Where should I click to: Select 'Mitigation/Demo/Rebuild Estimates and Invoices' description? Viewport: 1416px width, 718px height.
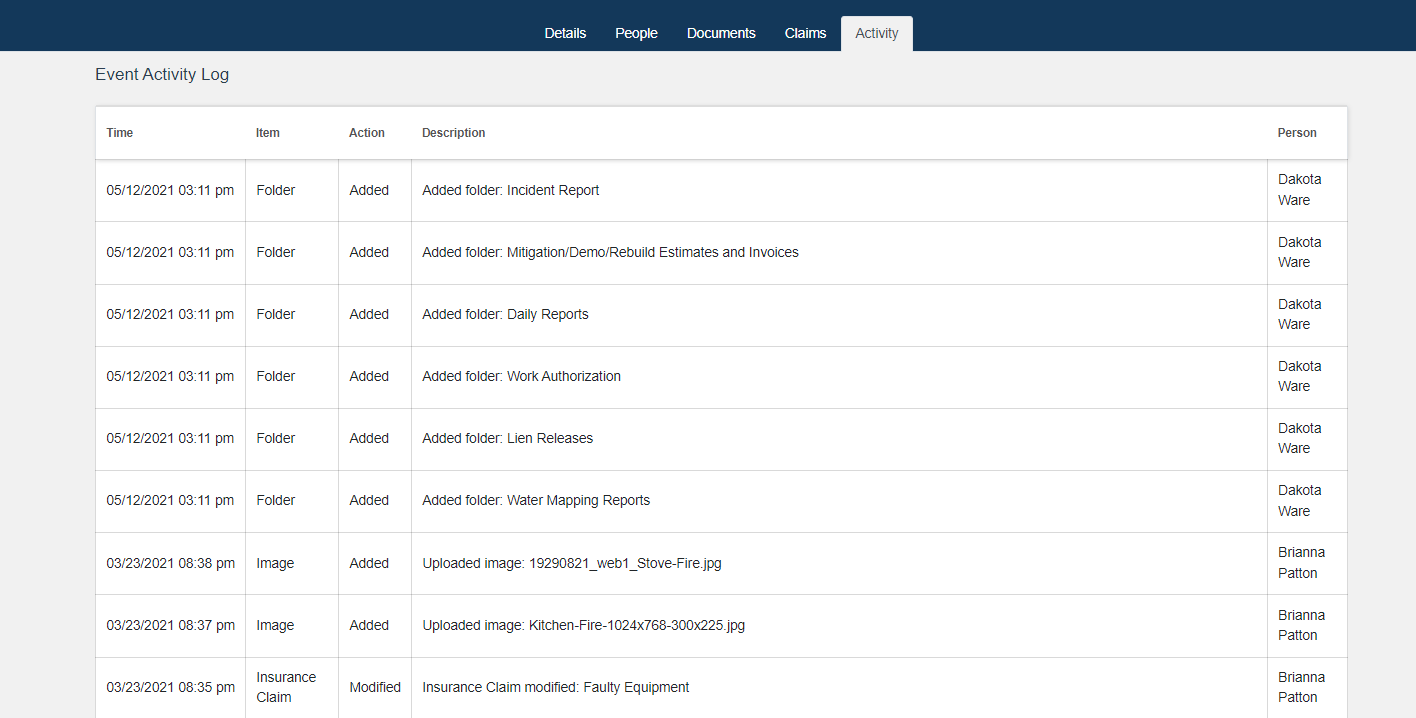click(x=653, y=252)
